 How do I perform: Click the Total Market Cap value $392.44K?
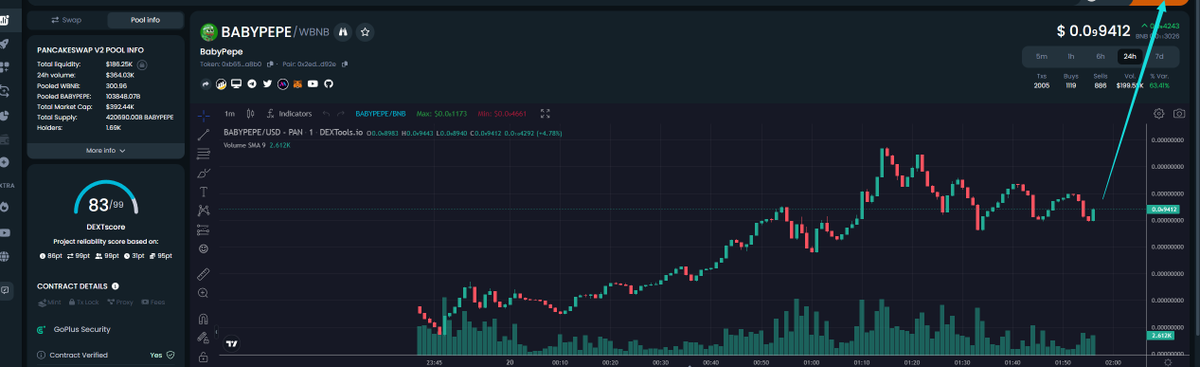point(120,106)
